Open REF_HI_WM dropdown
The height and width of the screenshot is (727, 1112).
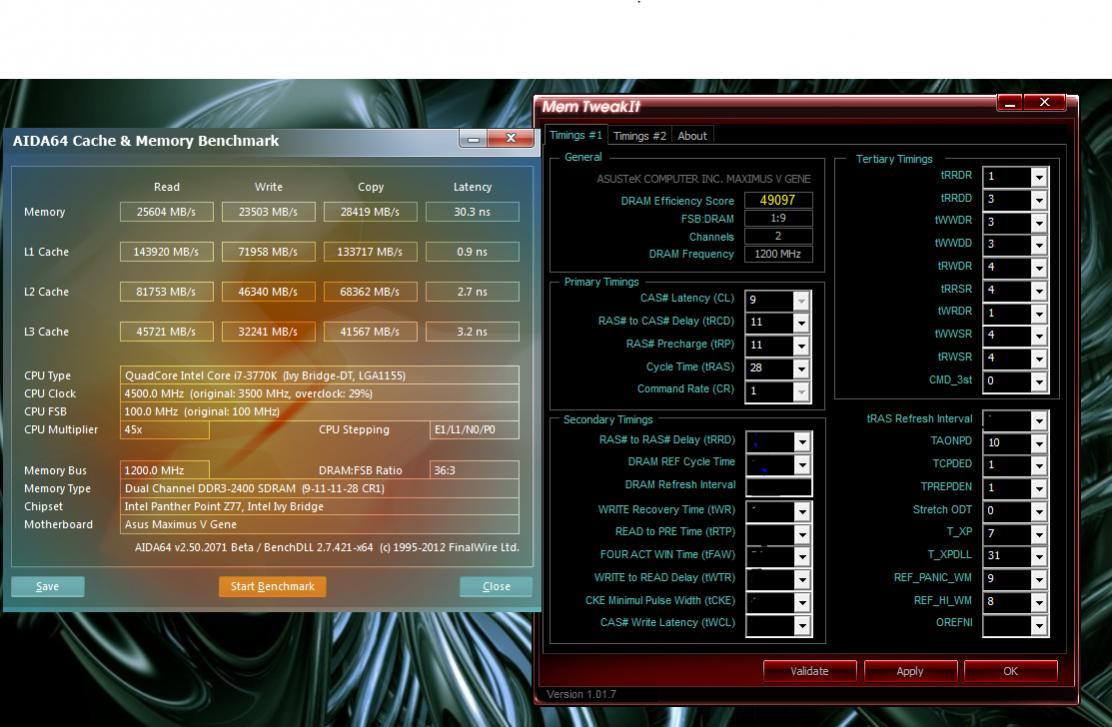(1039, 602)
